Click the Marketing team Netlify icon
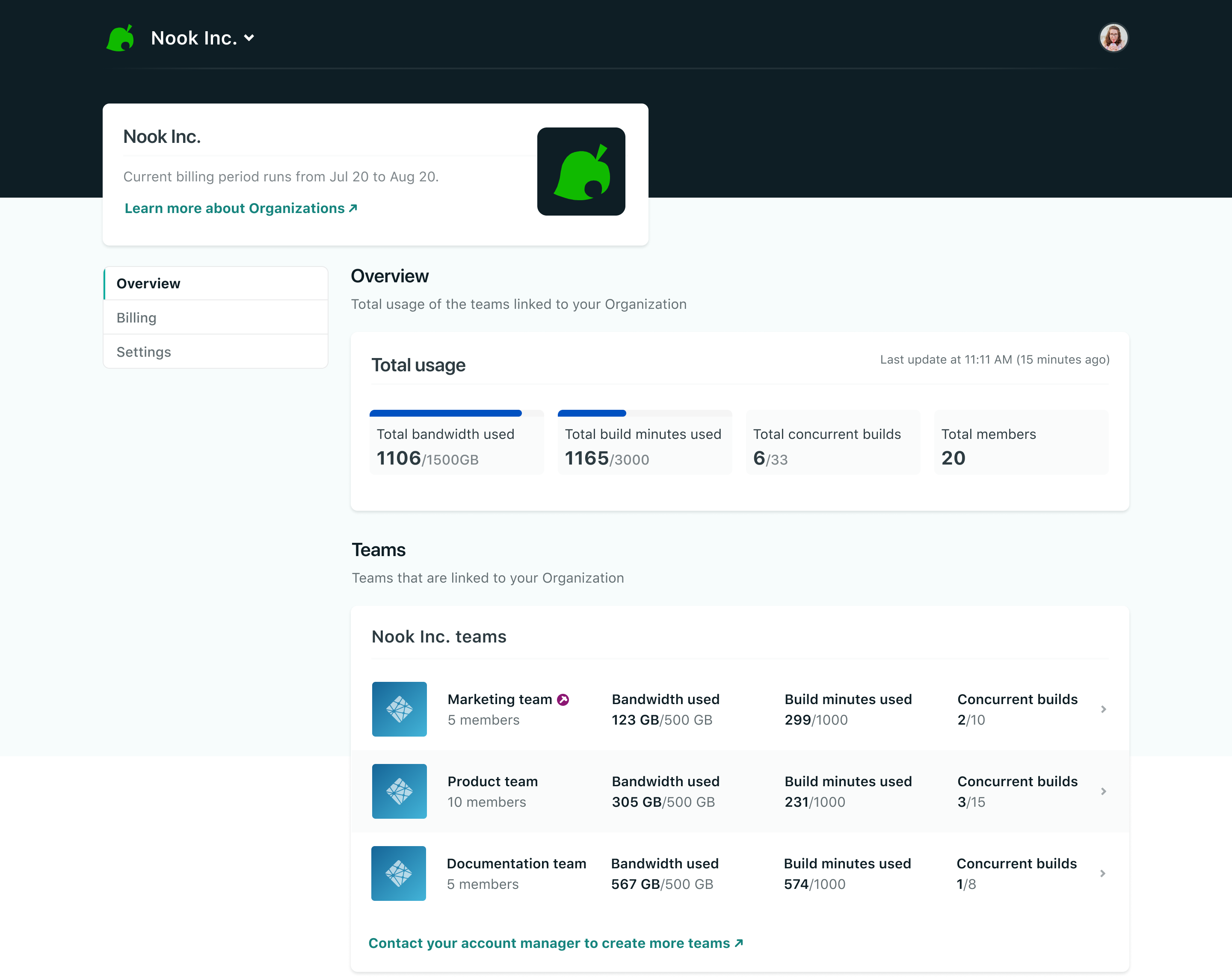The image size is (1232, 977). (x=399, y=709)
